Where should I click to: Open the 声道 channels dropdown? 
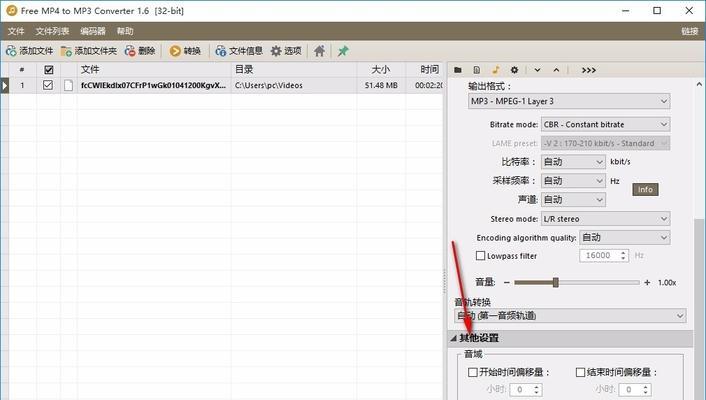573,200
